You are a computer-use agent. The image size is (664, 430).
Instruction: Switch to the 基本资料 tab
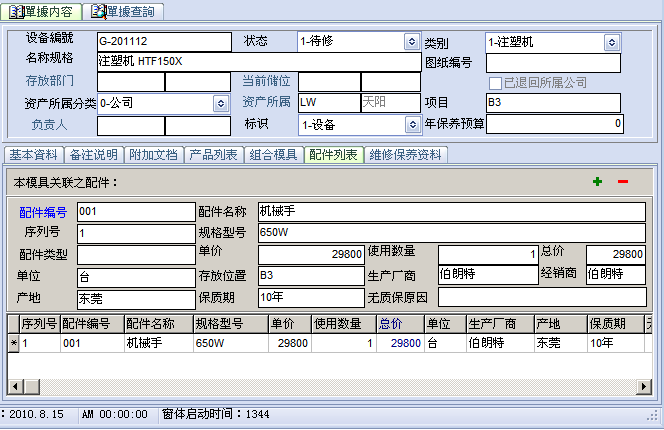(x=33, y=155)
